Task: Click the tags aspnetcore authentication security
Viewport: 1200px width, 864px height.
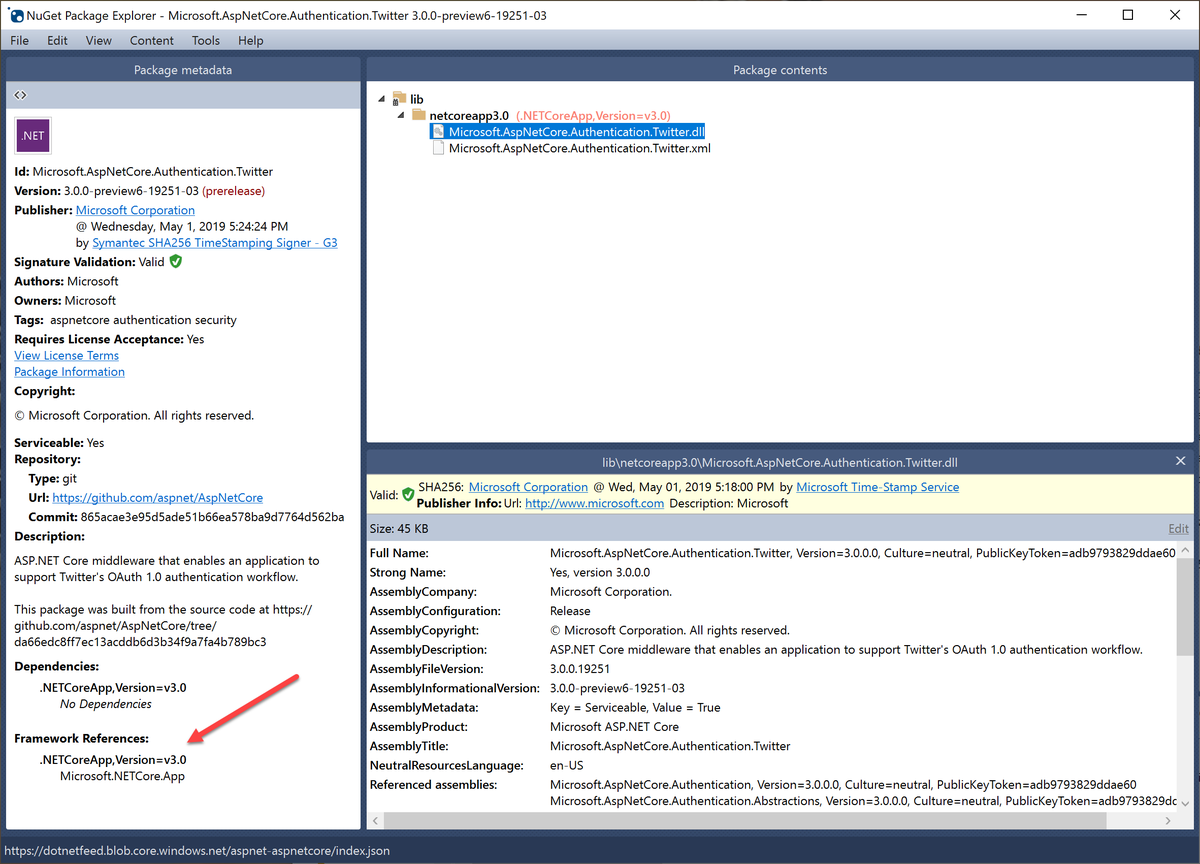Action: click(x=143, y=320)
